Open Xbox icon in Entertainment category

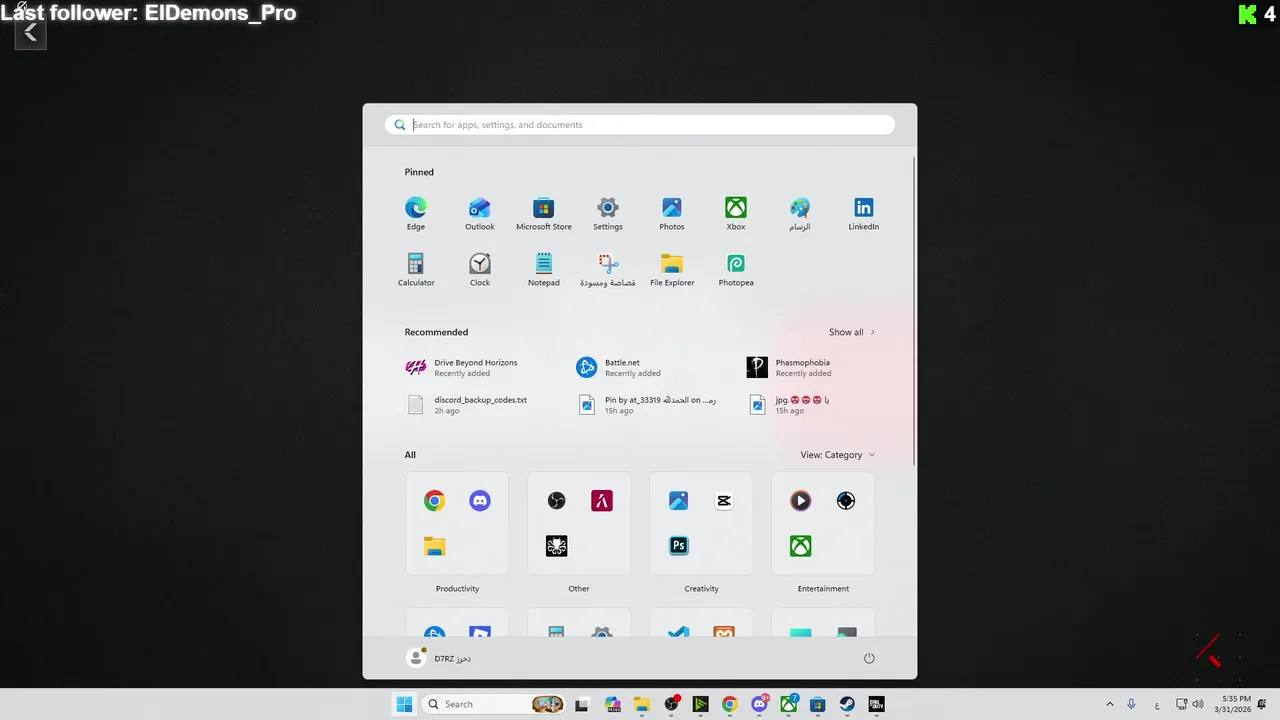click(801, 546)
